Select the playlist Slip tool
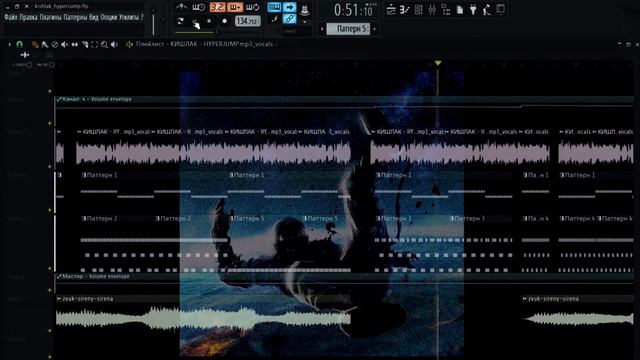 point(75,44)
